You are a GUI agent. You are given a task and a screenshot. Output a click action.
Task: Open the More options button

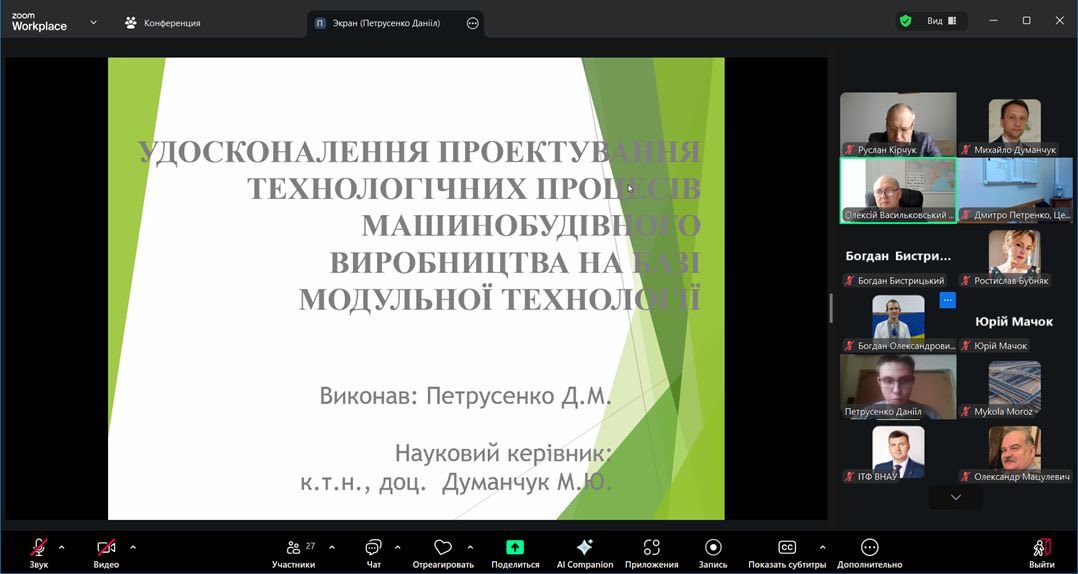[x=870, y=548]
